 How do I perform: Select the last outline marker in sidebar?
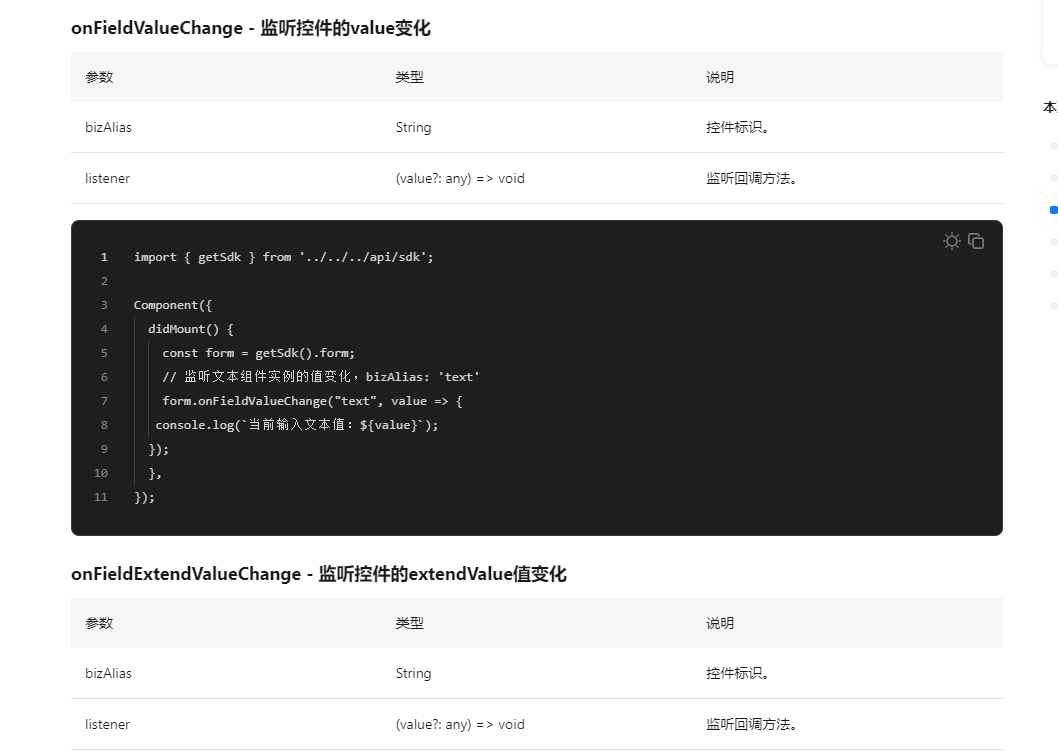(x=1053, y=306)
